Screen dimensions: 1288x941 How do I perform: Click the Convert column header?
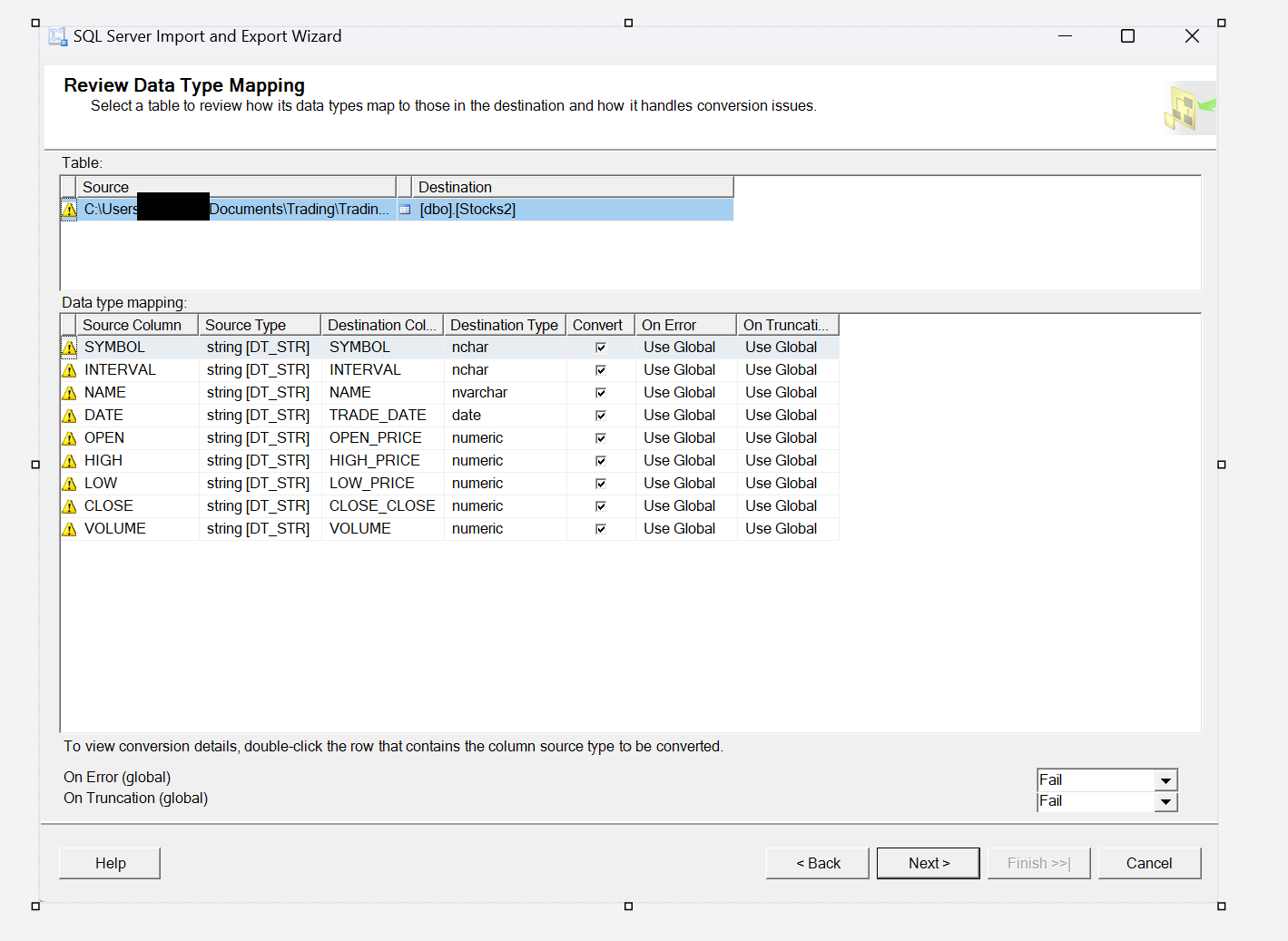point(601,325)
